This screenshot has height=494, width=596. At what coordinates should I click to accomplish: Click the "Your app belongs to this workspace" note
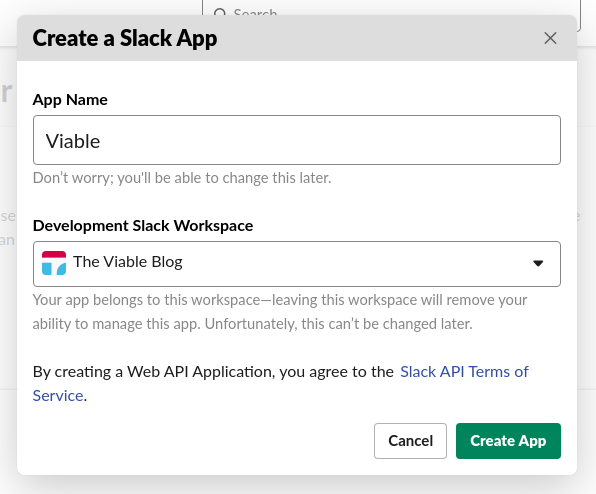tap(280, 312)
